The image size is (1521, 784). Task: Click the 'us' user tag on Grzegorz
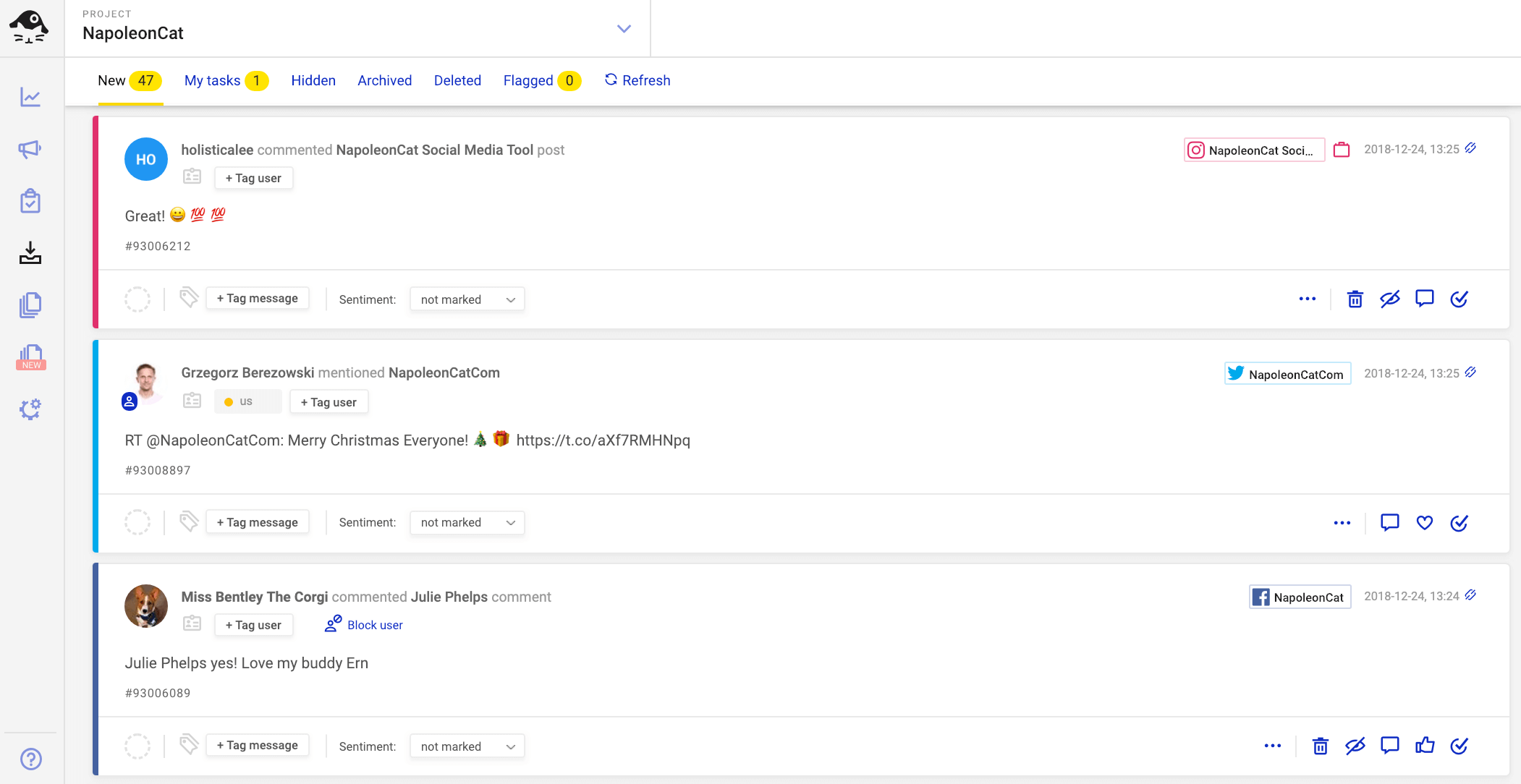point(247,401)
